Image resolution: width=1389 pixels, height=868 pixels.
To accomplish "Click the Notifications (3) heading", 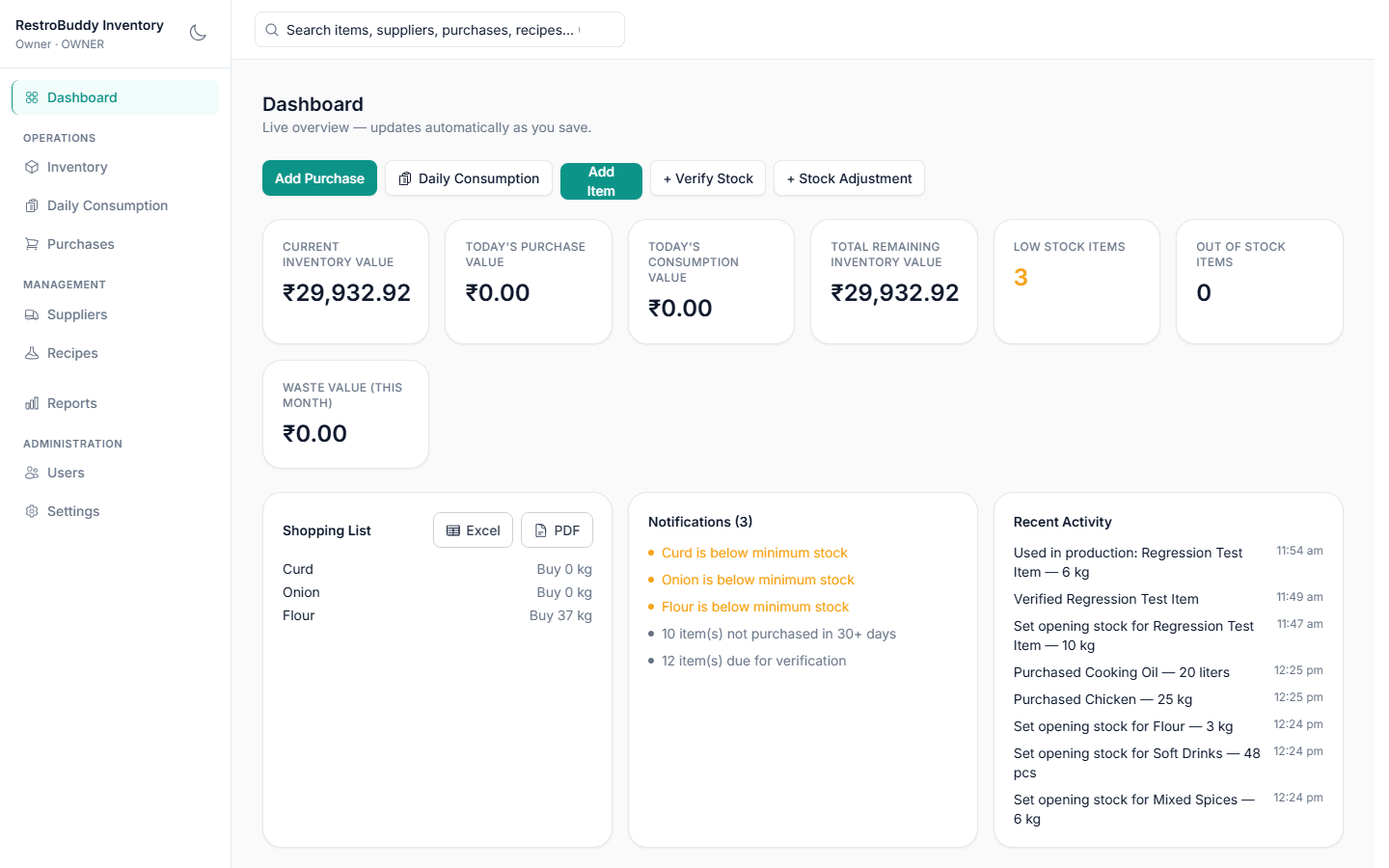I will click(x=700, y=522).
